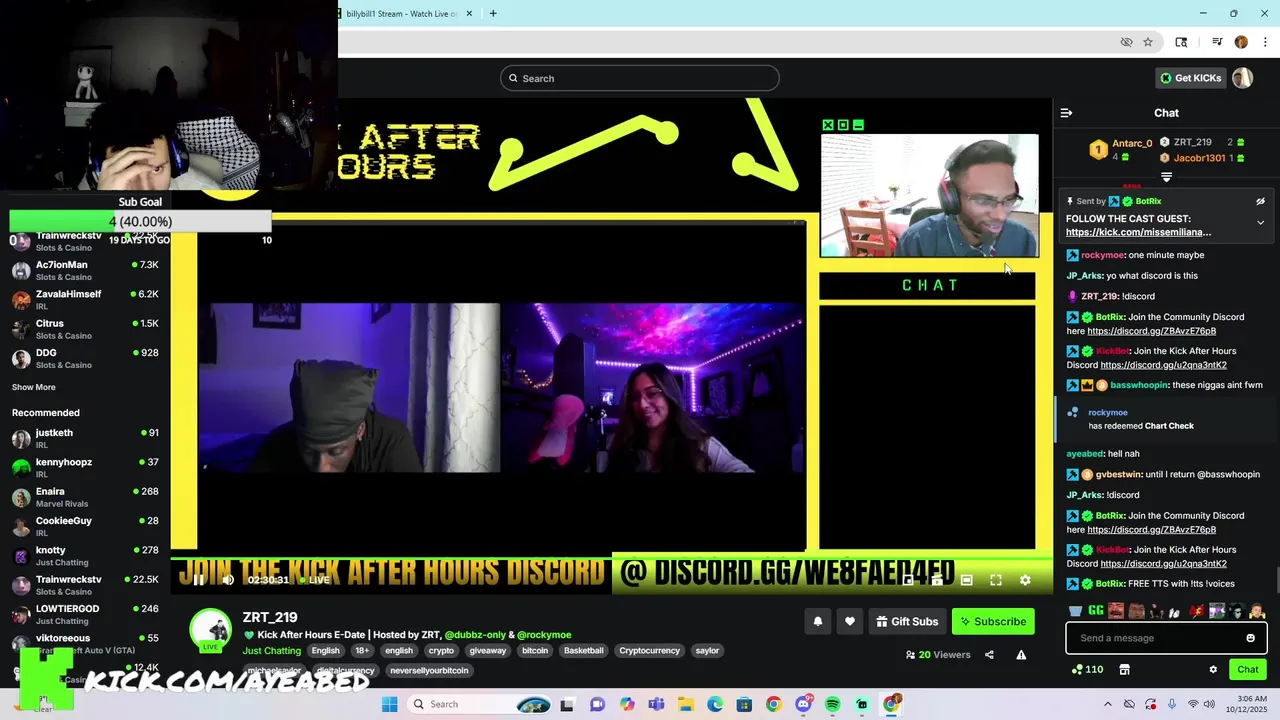
Task: Select the Basketball stream tag
Action: (584, 651)
